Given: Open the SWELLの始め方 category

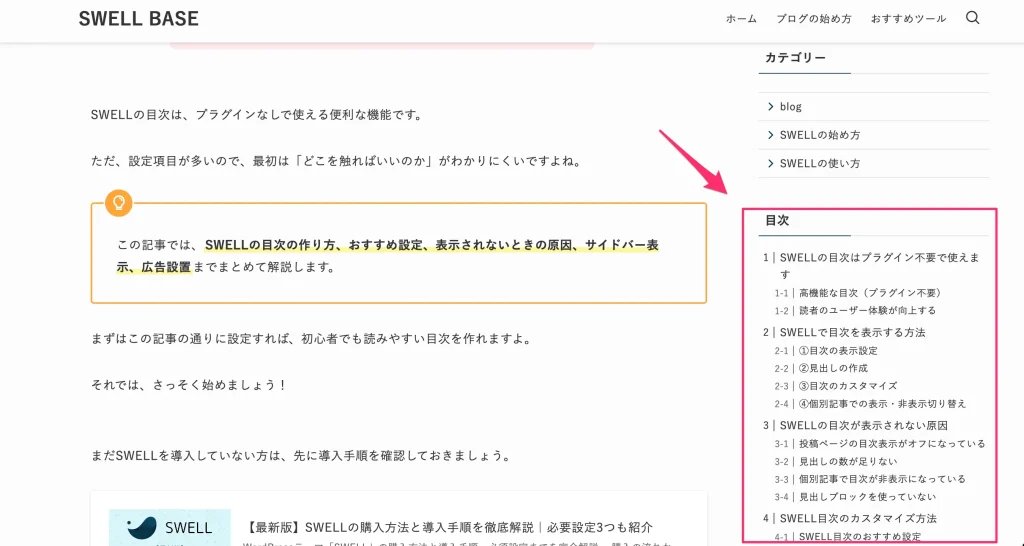Looking at the screenshot, I should pos(820,135).
